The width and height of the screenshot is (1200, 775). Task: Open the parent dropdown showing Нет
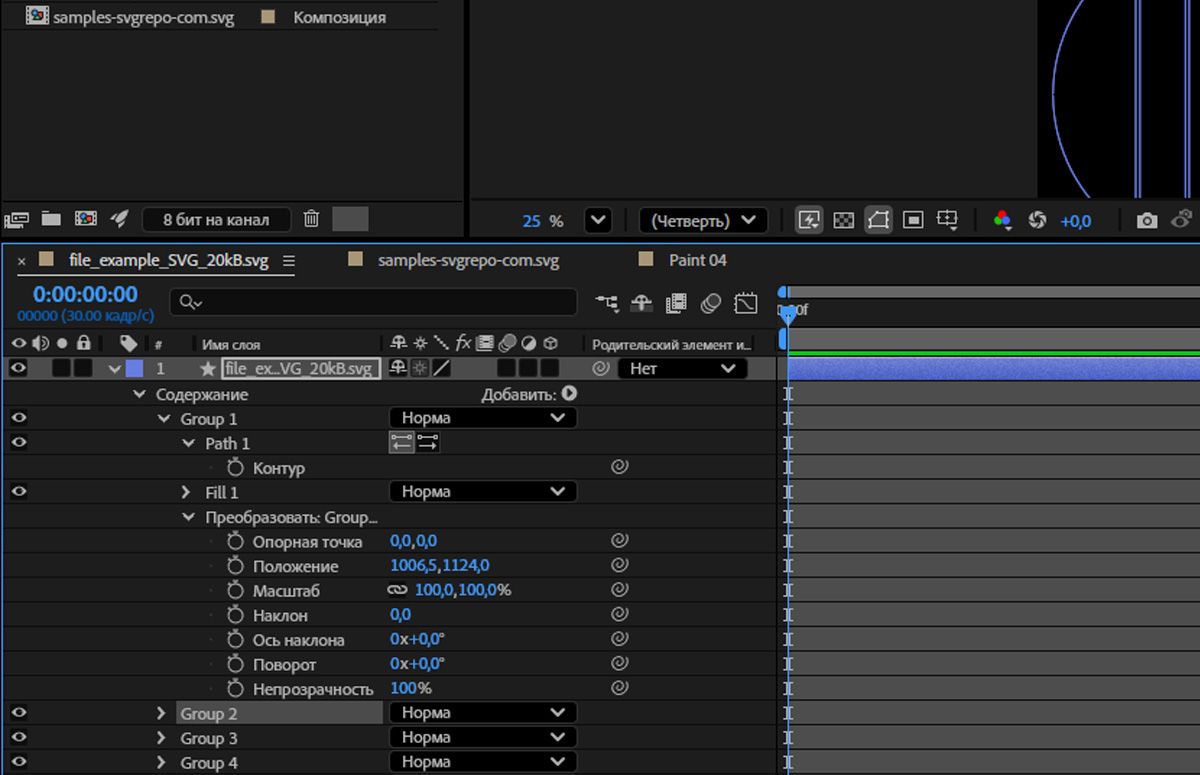pos(682,368)
